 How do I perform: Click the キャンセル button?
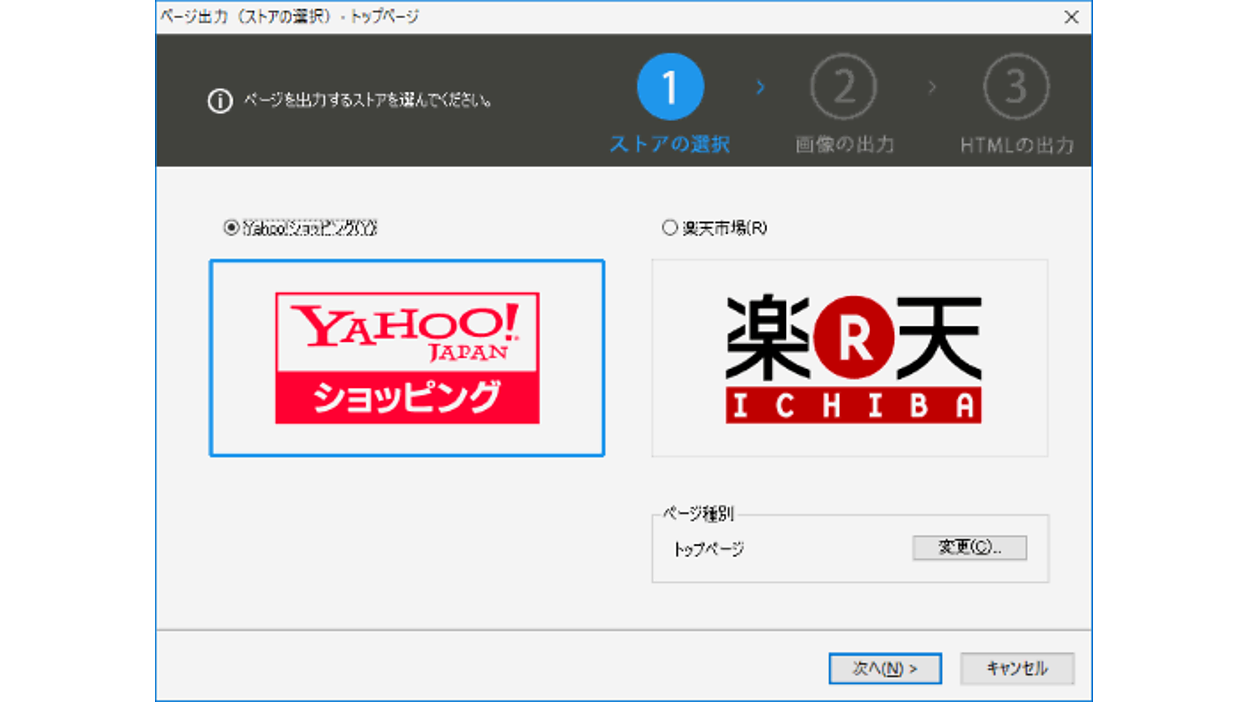point(1017,668)
